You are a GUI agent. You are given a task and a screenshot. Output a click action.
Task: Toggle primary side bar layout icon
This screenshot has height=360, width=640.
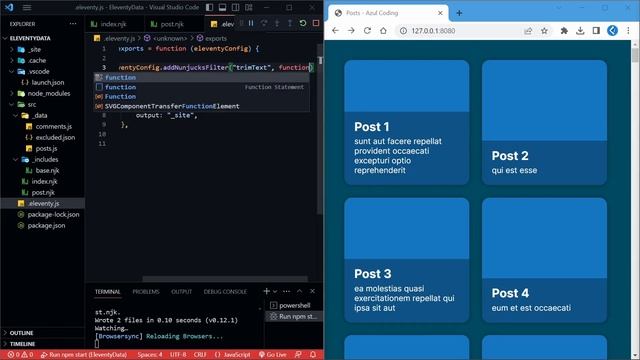tap(209, 7)
